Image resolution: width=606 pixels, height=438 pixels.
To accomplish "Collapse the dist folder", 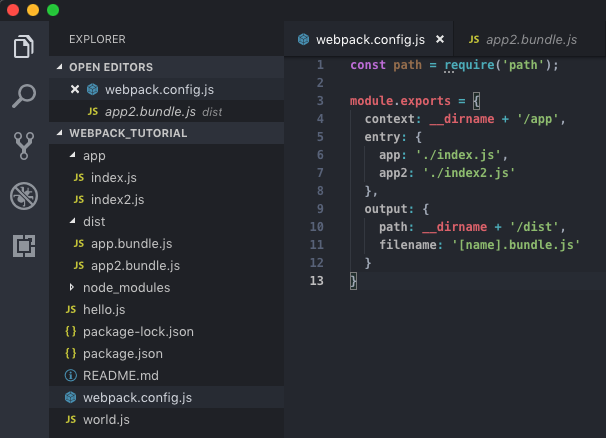I will (72, 221).
